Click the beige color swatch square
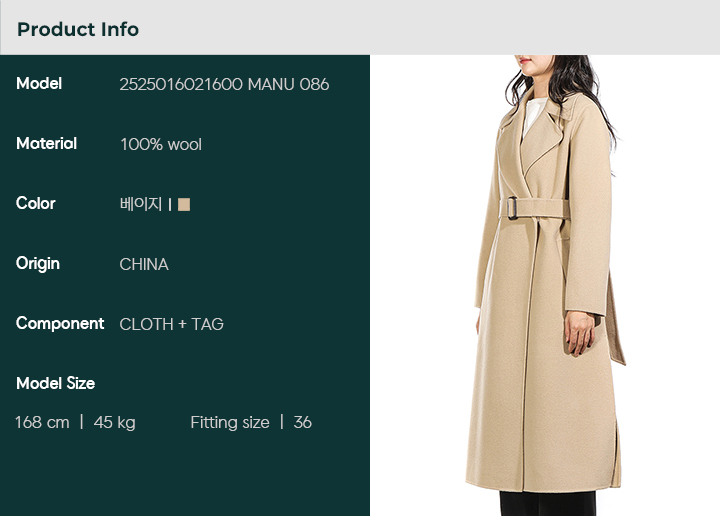 click(x=184, y=204)
